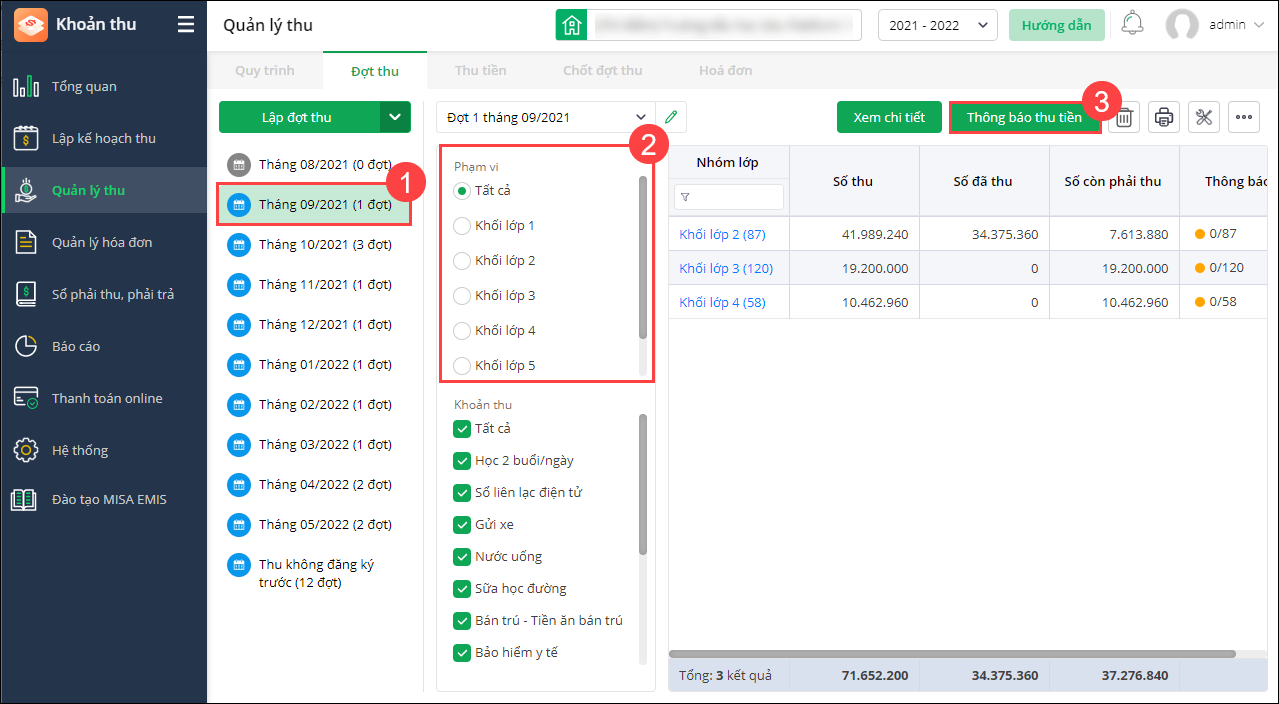This screenshot has height=704, width=1279.
Task: Open Lập kế hoạch thu sidebar icon
Action: point(26,138)
